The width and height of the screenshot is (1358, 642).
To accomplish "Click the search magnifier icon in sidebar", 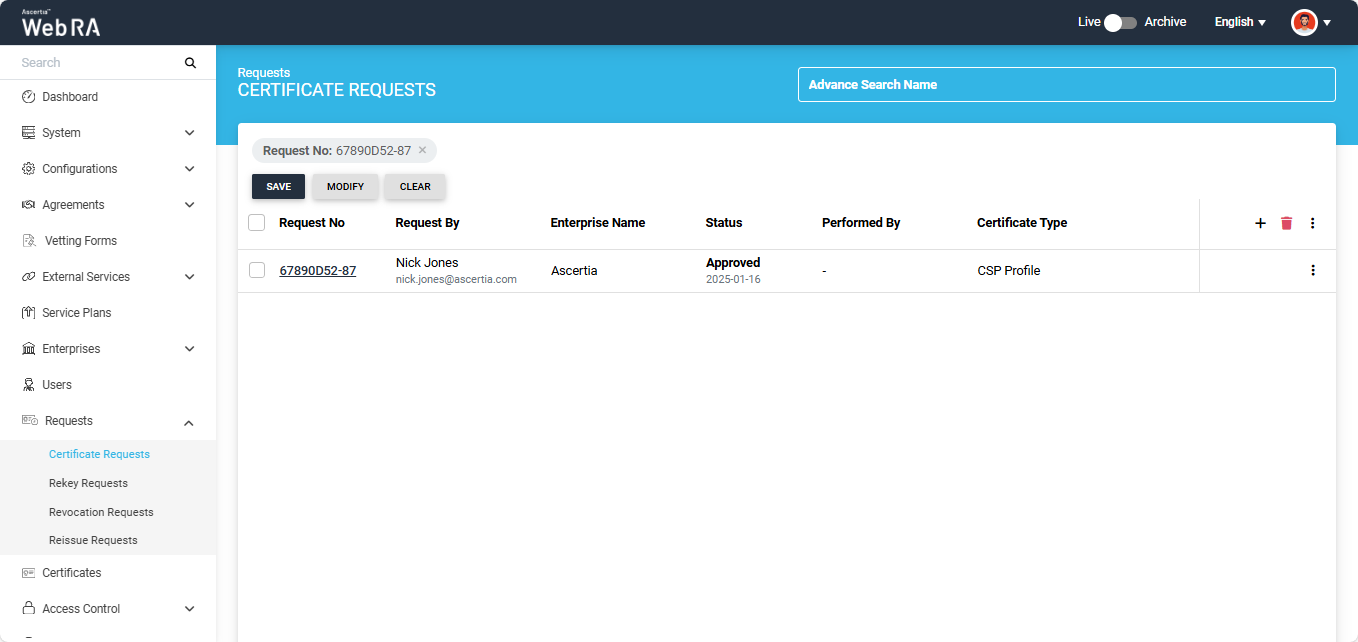I will pos(190,63).
